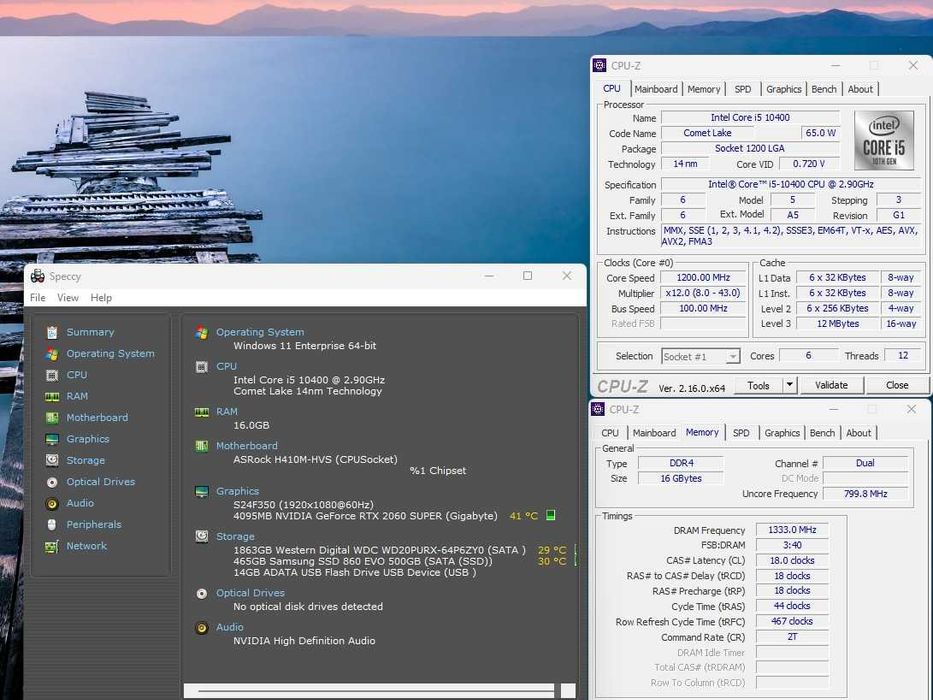The image size is (933, 700).
Task: Switch to About tab in upper CPU-Z
Action: 860,89
